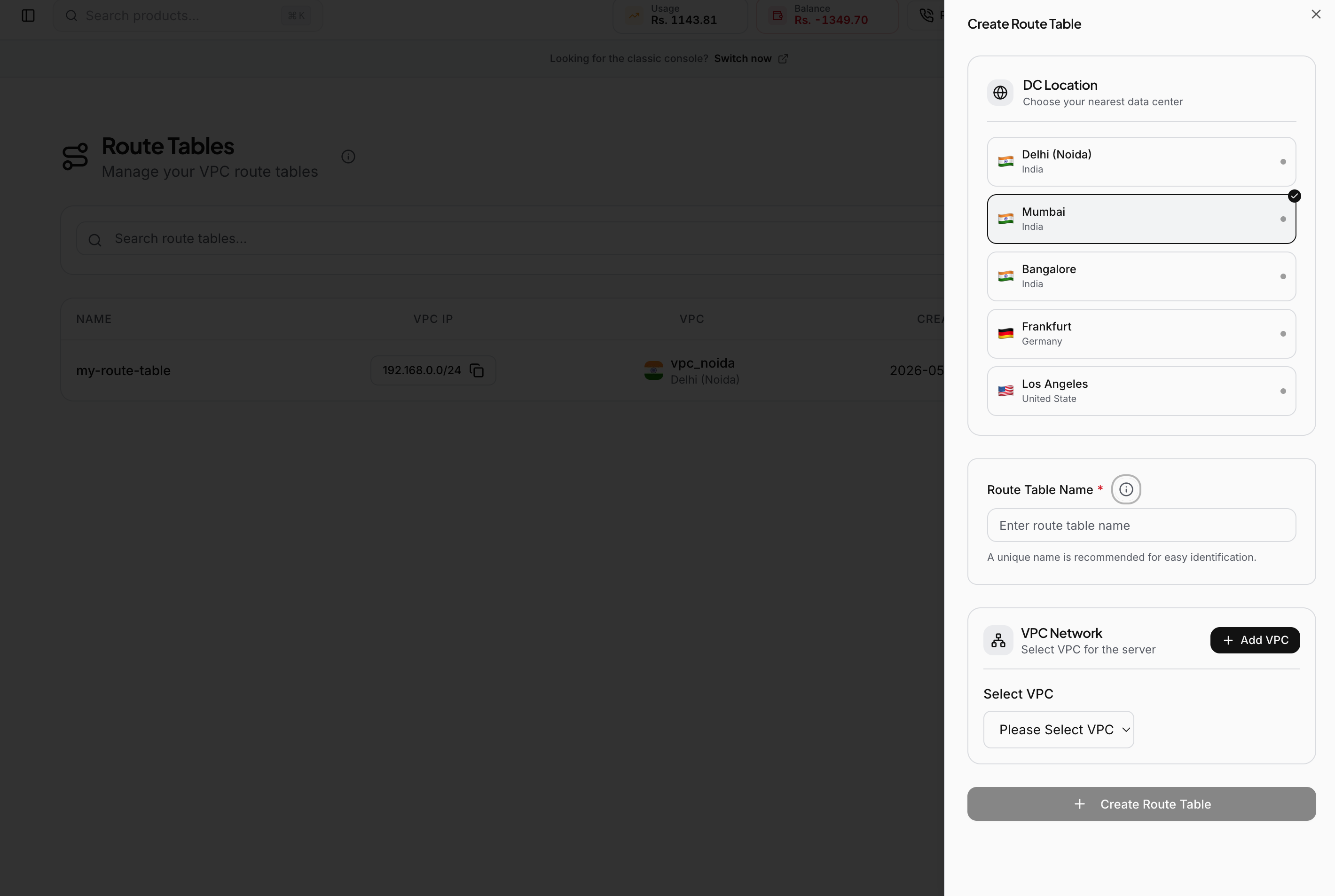Click the my-route-table row name
The image size is (1335, 896).
123,370
